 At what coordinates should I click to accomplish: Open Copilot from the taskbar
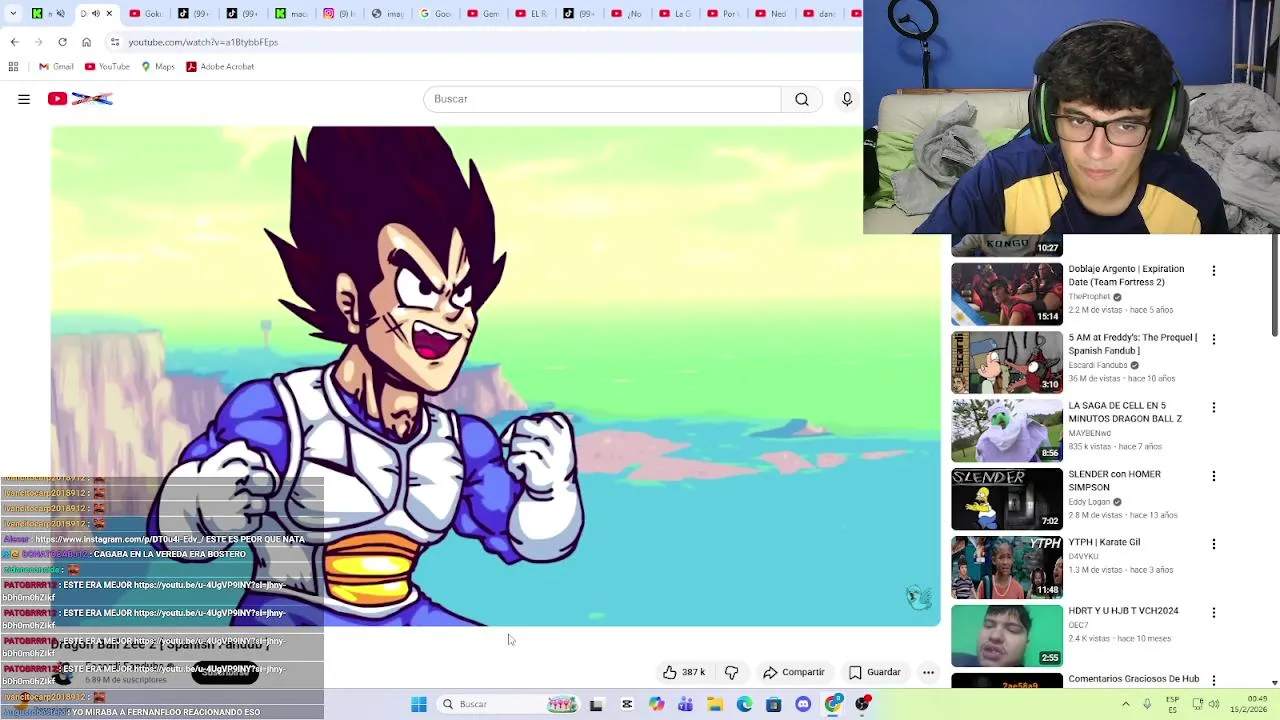656,705
